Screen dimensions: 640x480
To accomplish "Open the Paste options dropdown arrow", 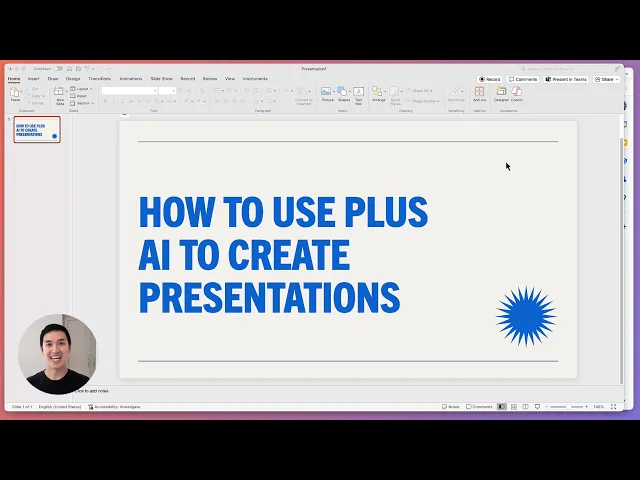I will coord(21,92).
